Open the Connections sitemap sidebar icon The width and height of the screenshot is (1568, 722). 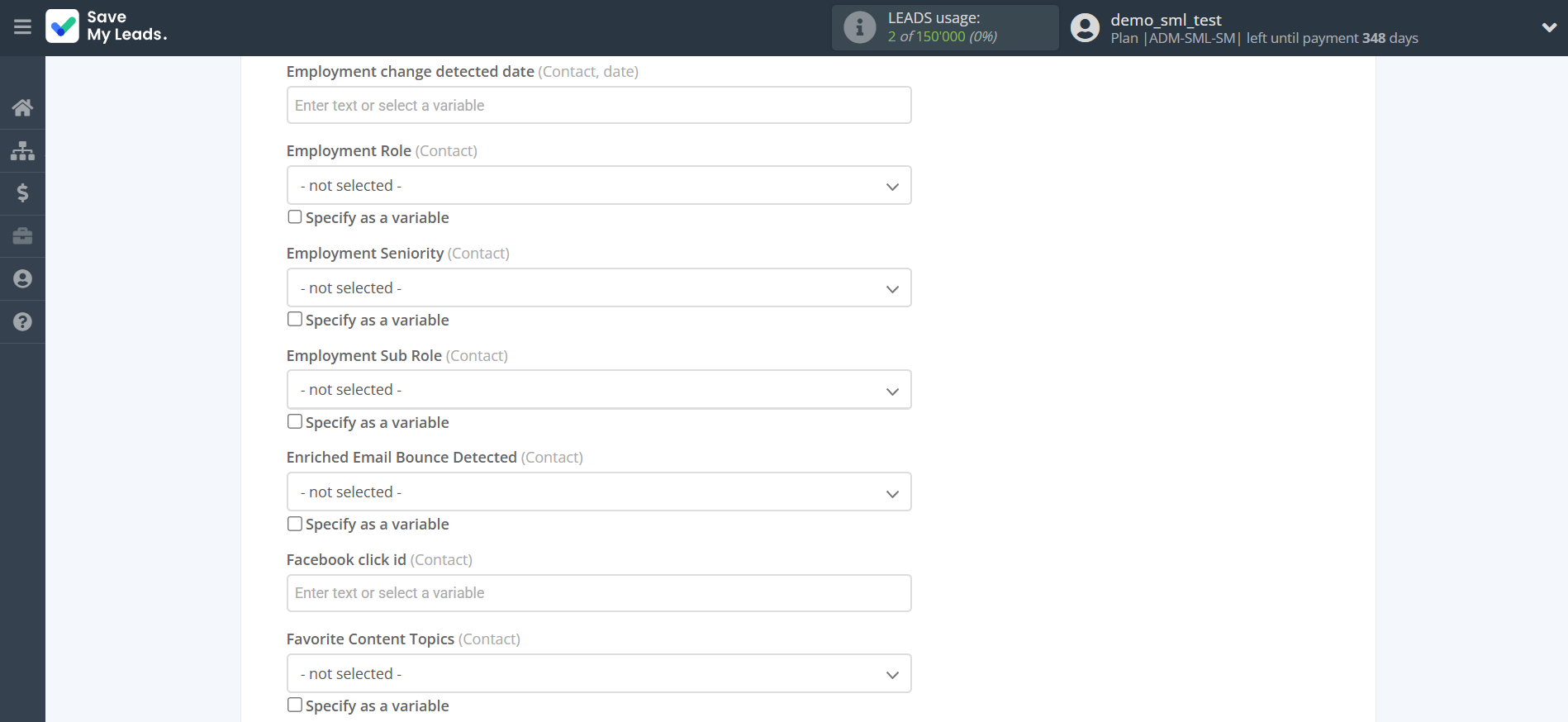pos(22,150)
